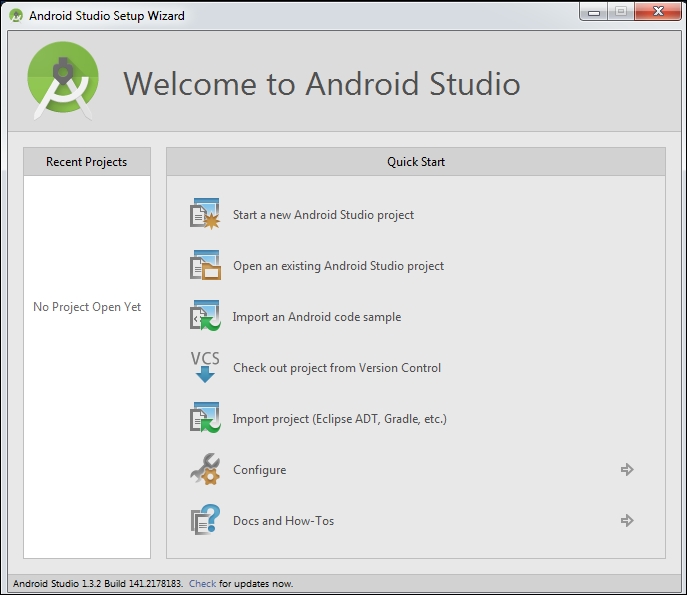Screen dimensions: 687x595
Task: Select Open an existing Android Studio project
Action: 338,266
